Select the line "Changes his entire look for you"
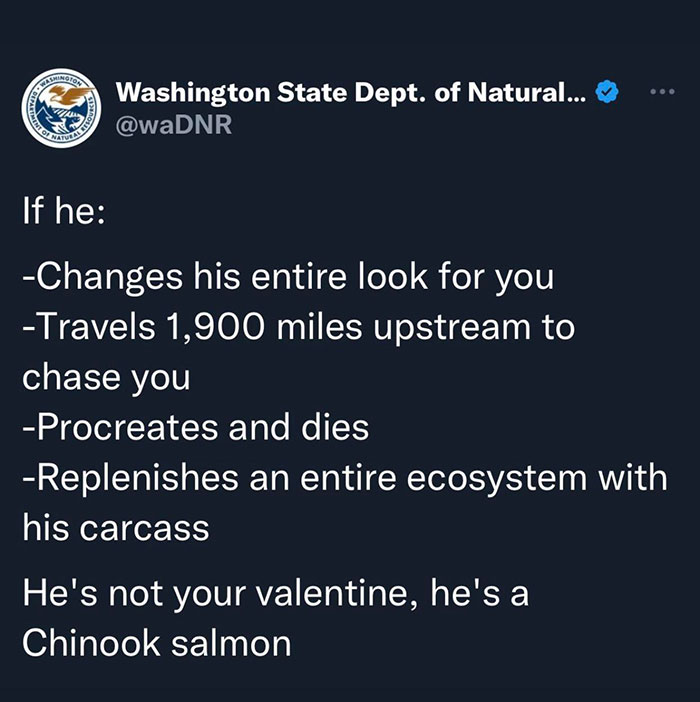This screenshot has width=700, height=702. [x=288, y=278]
